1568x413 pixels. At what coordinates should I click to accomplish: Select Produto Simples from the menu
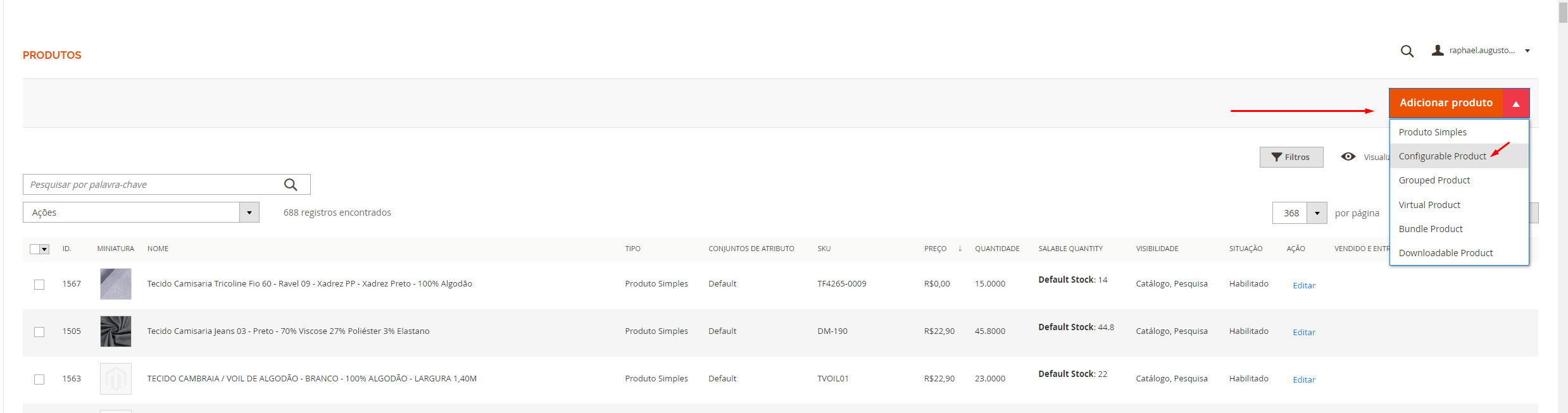point(1433,132)
